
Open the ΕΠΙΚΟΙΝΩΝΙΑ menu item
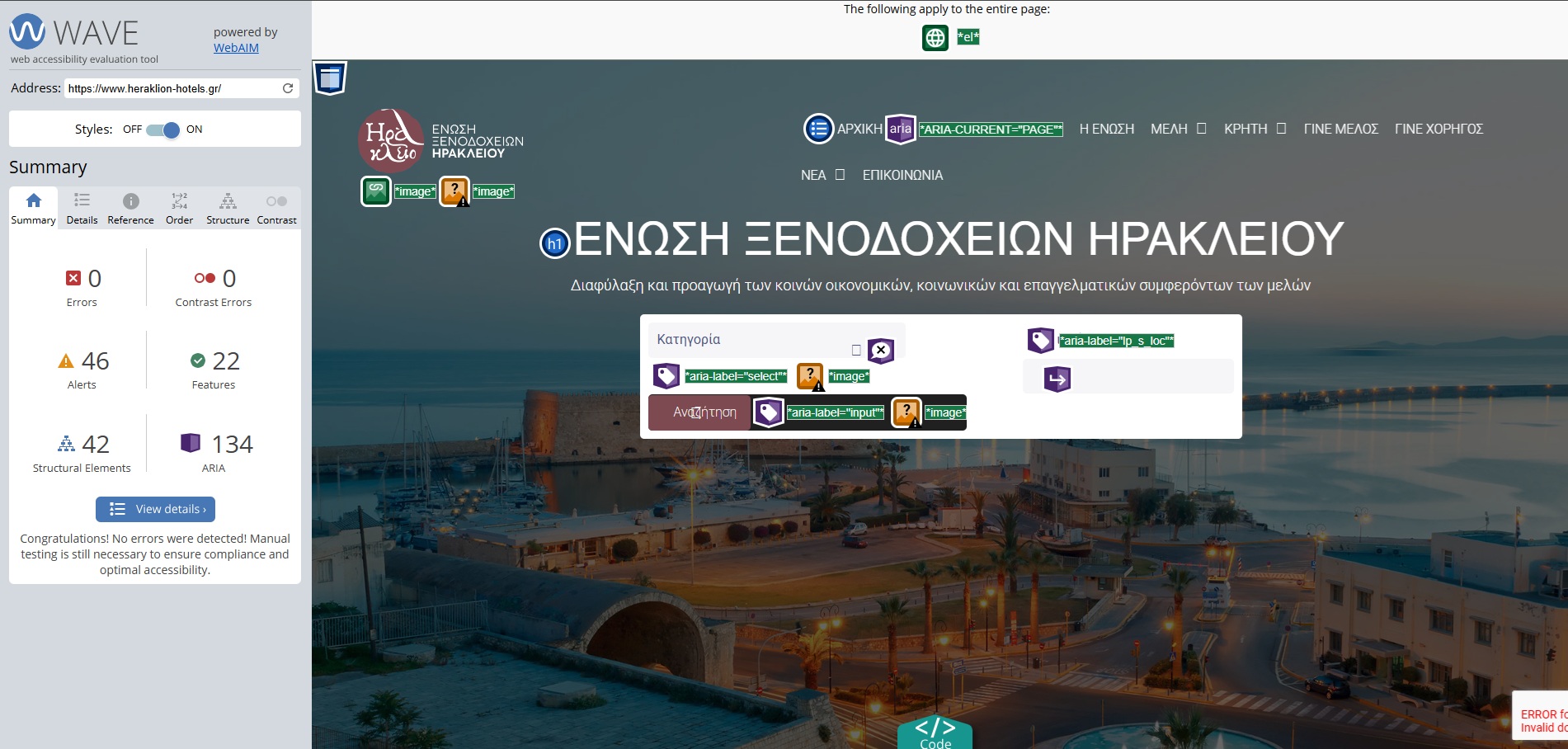902,175
